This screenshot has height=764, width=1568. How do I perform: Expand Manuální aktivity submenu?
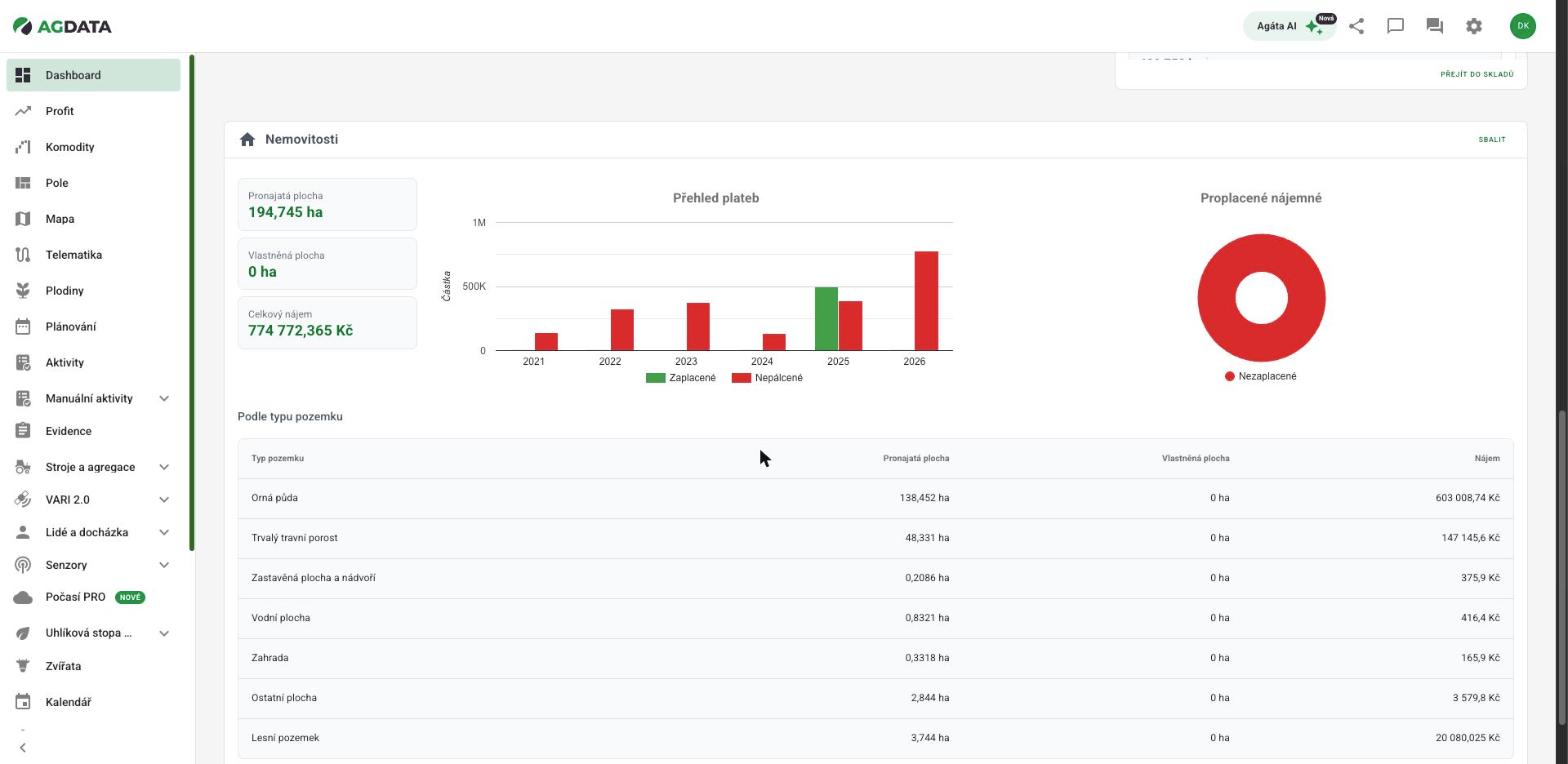tap(164, 399)
